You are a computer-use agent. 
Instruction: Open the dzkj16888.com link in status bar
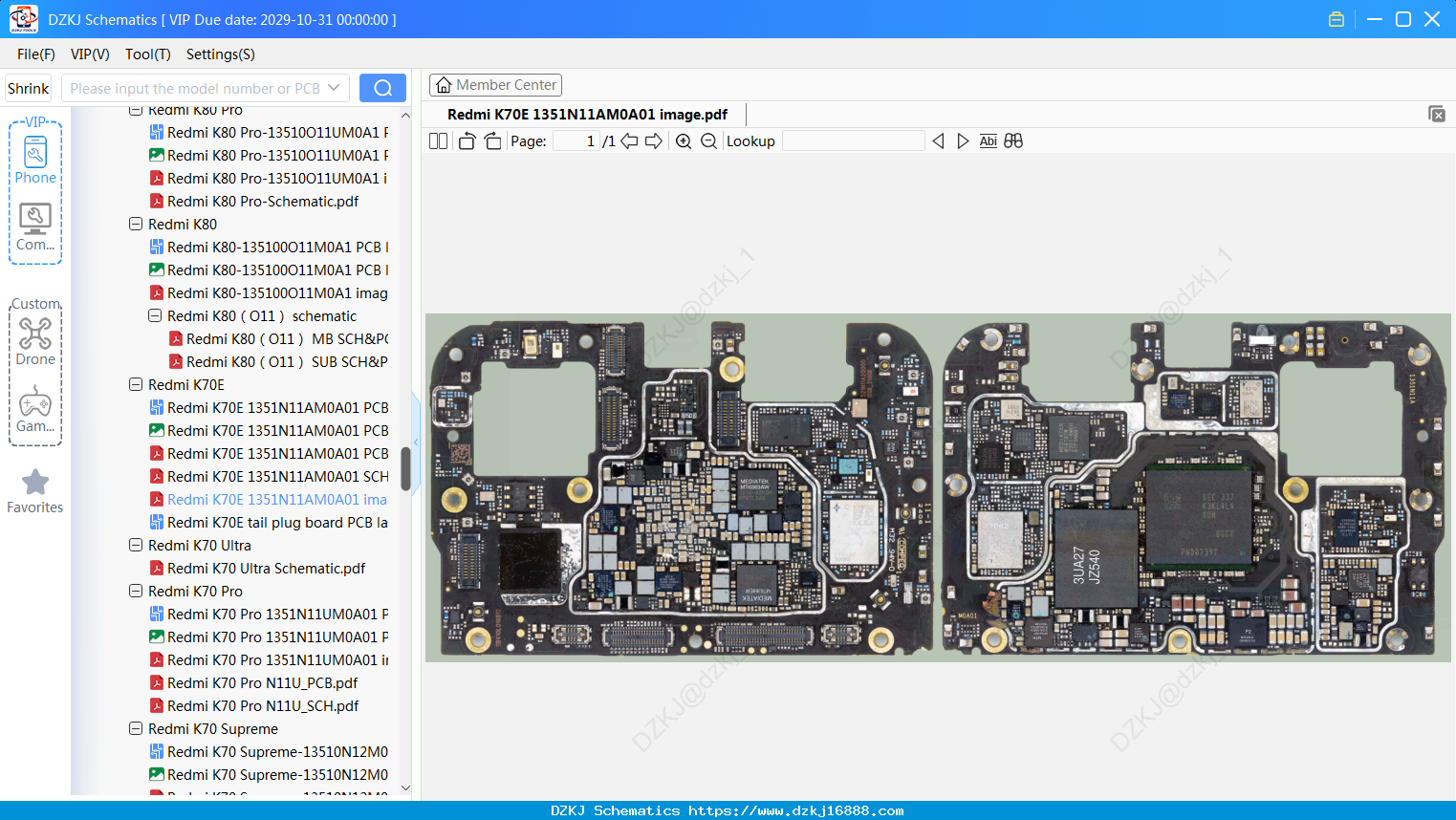tap(796, 810)
